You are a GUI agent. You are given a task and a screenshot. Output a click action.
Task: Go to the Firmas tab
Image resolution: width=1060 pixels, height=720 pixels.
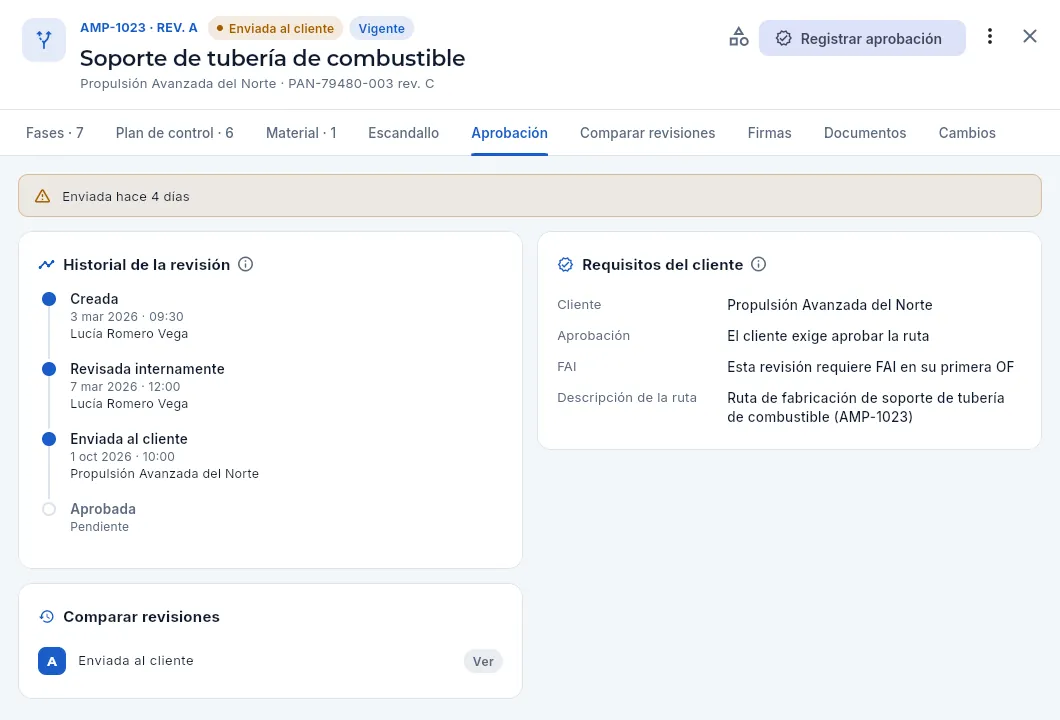point(769,133)
